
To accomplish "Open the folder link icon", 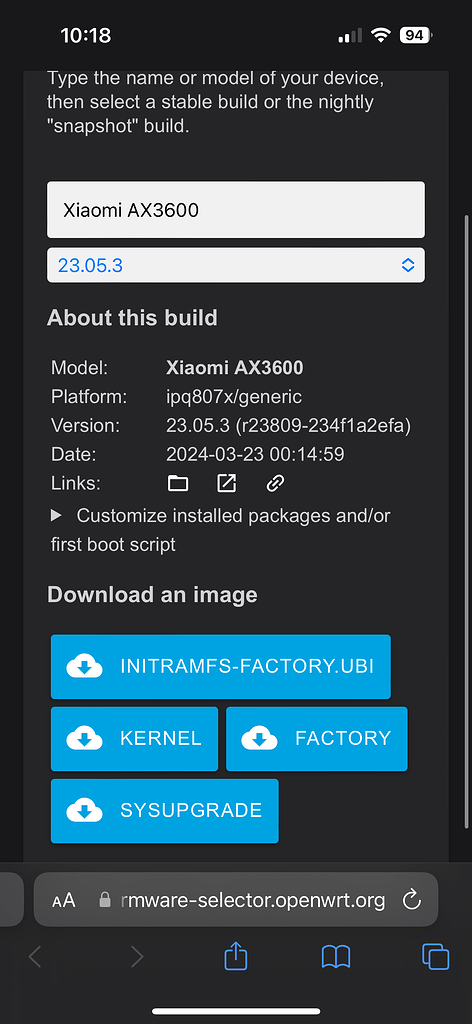I will (178, 483).
